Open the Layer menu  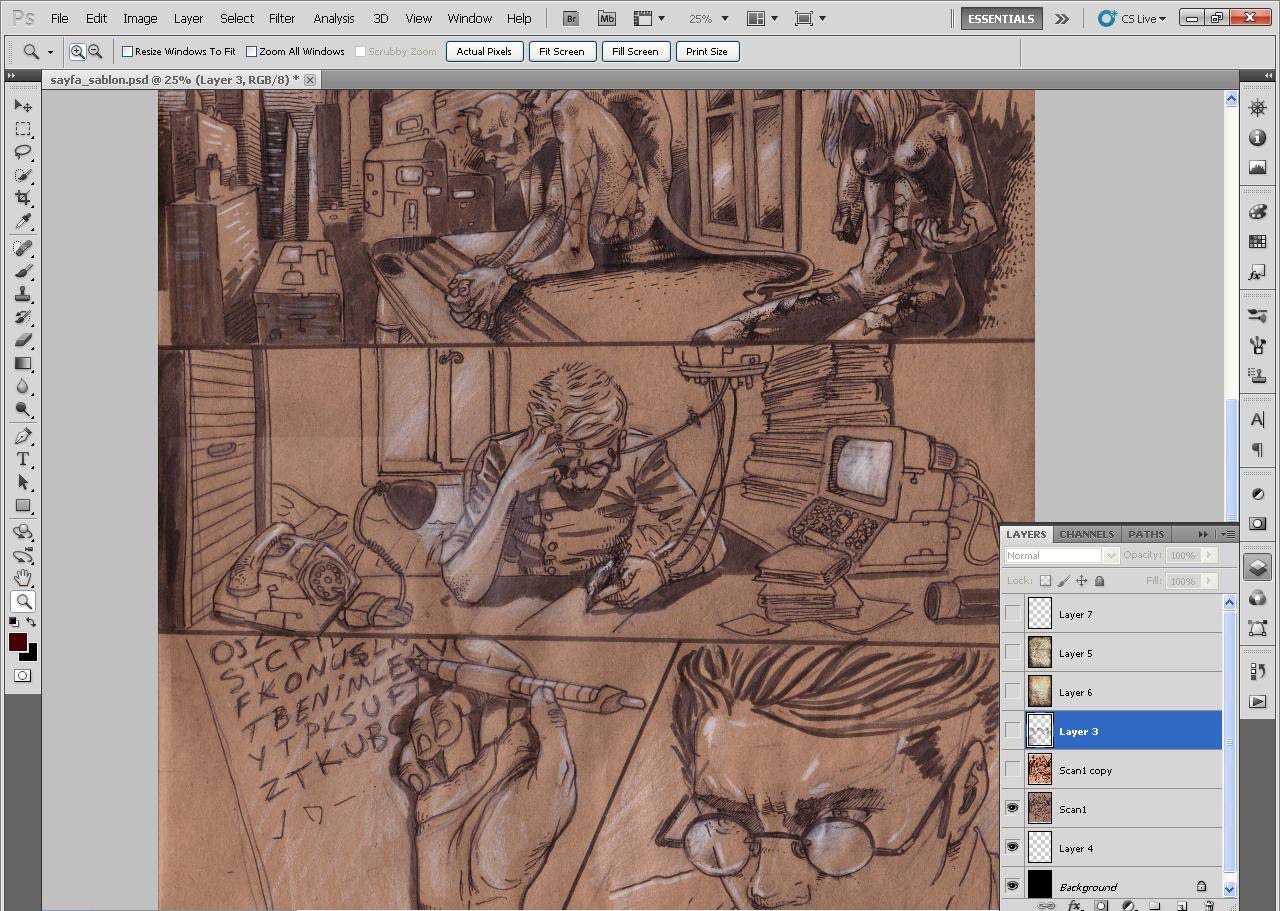coord(188,18)
